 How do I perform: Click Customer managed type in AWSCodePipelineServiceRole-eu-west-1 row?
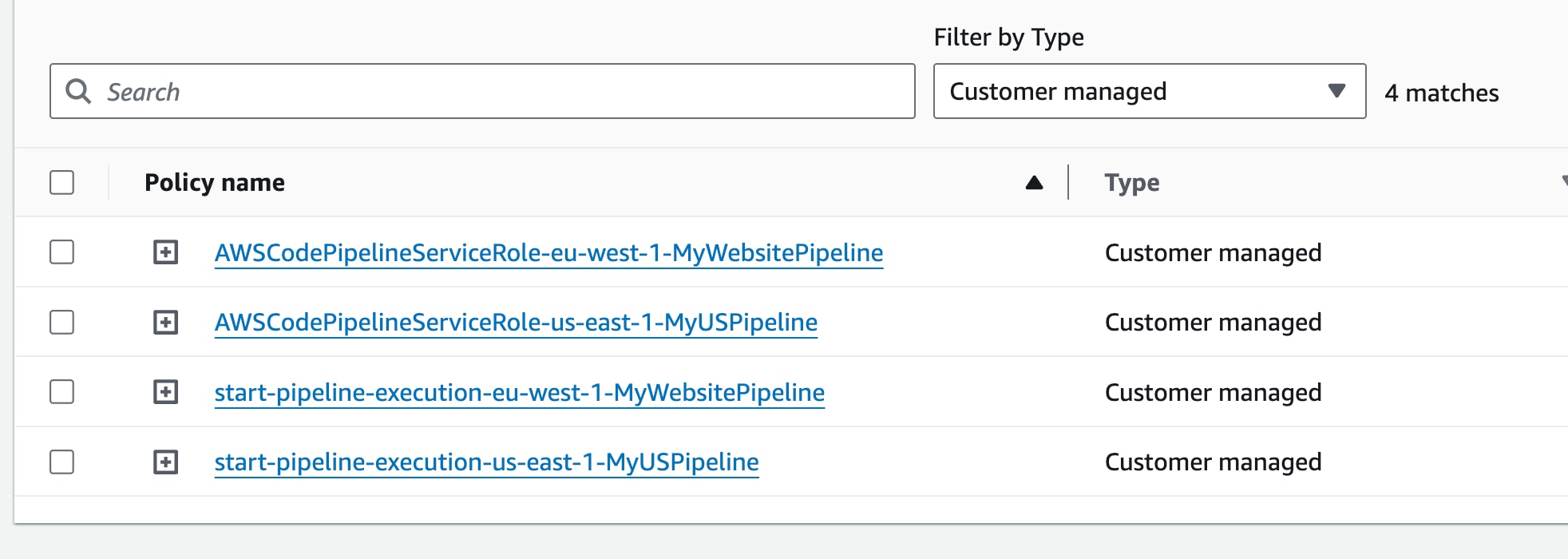(x=1213, y=253)
